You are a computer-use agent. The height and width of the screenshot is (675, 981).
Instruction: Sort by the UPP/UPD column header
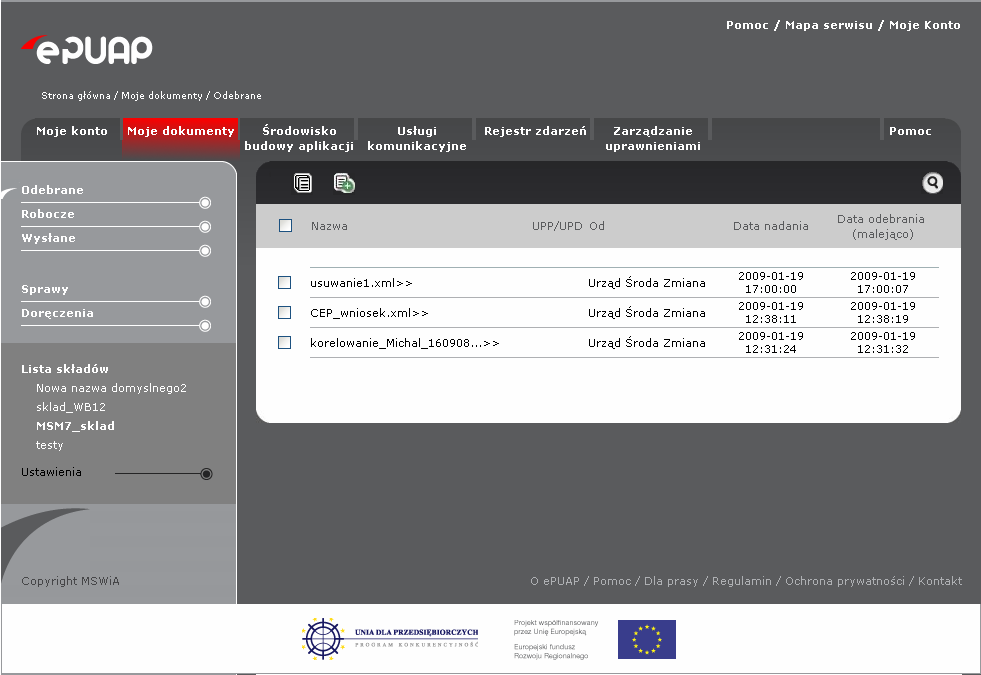(557, 226)
